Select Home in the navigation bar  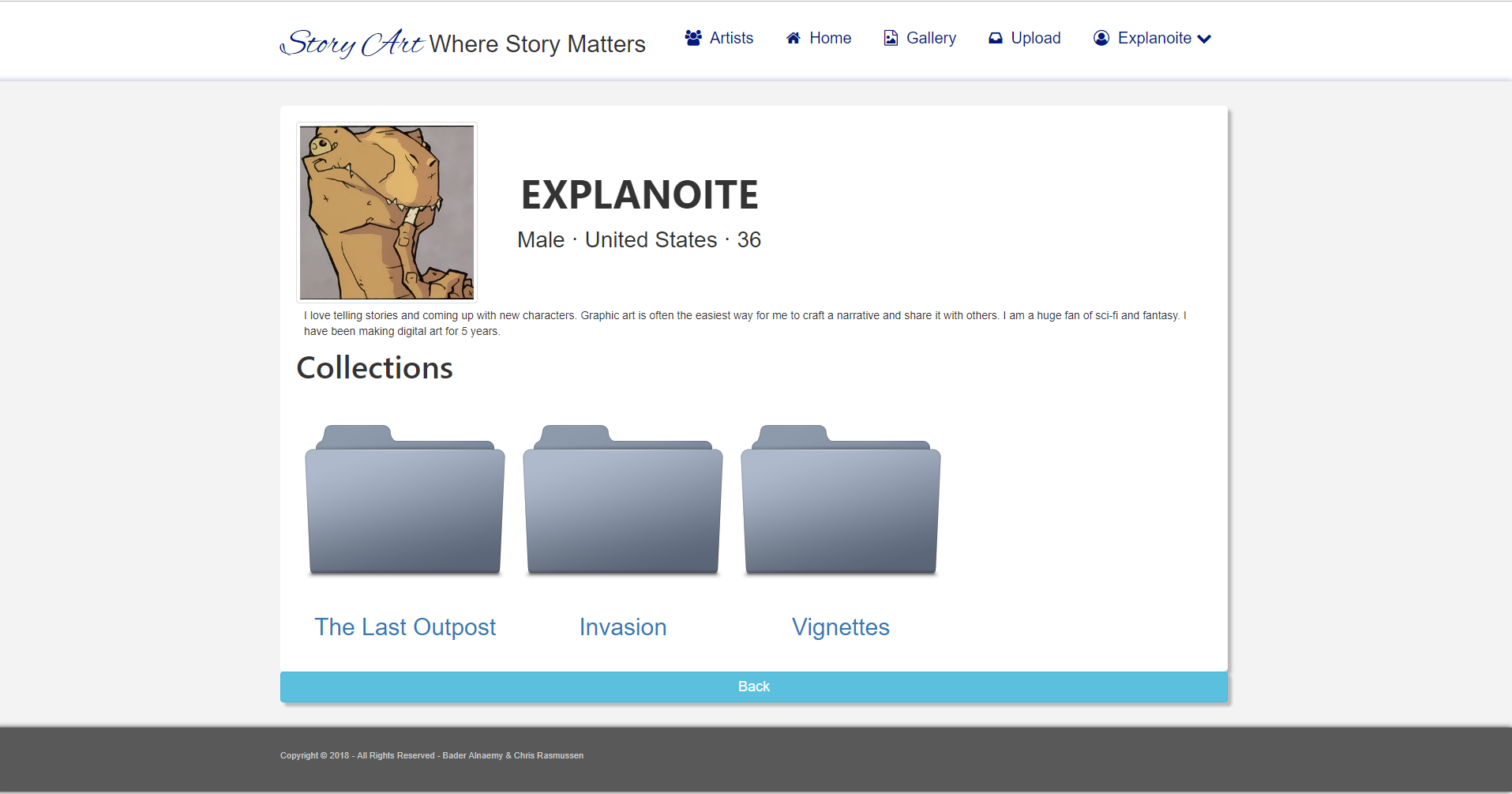(x=830, y=38)
